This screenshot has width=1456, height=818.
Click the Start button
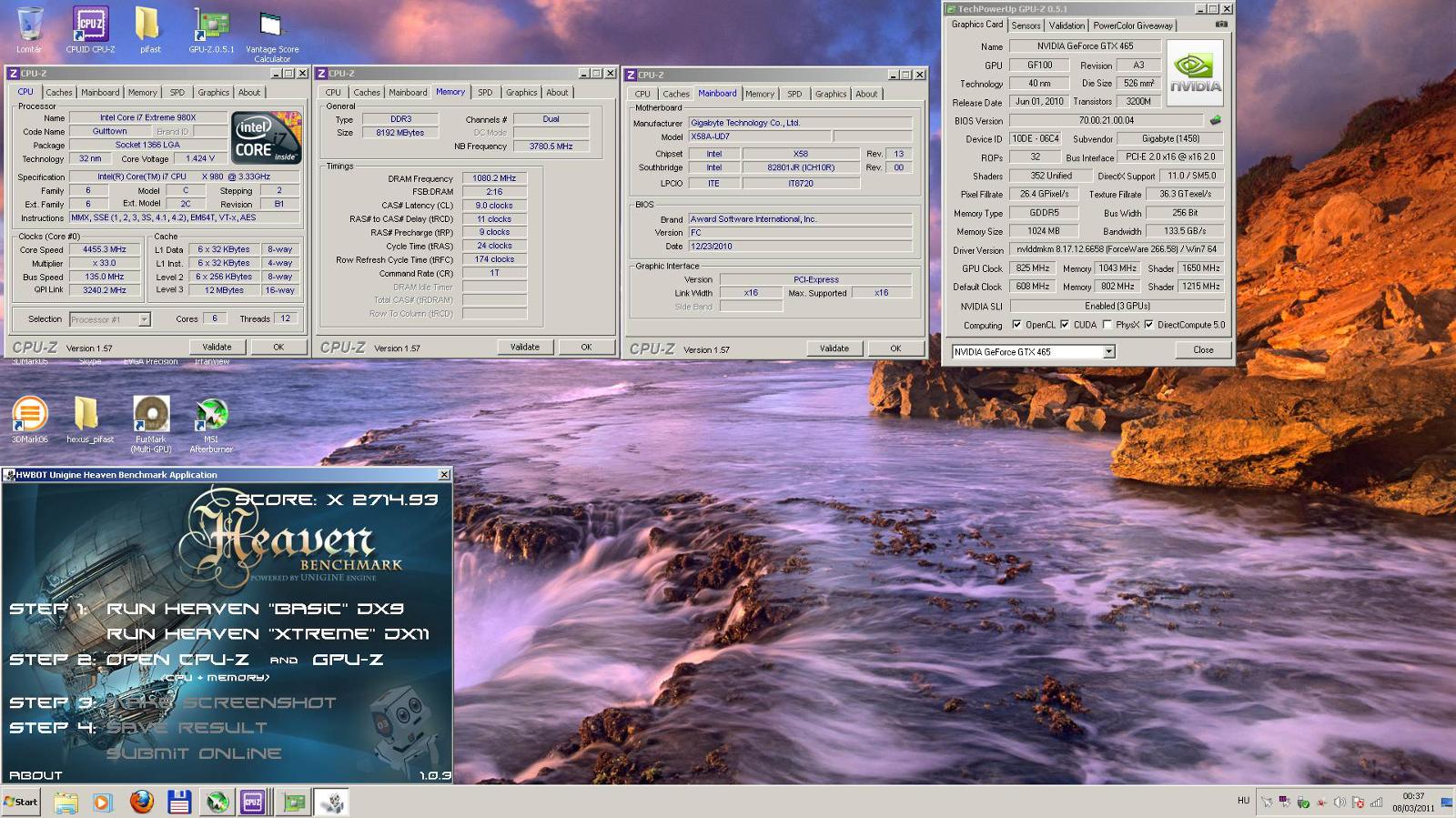click(21, 802)
